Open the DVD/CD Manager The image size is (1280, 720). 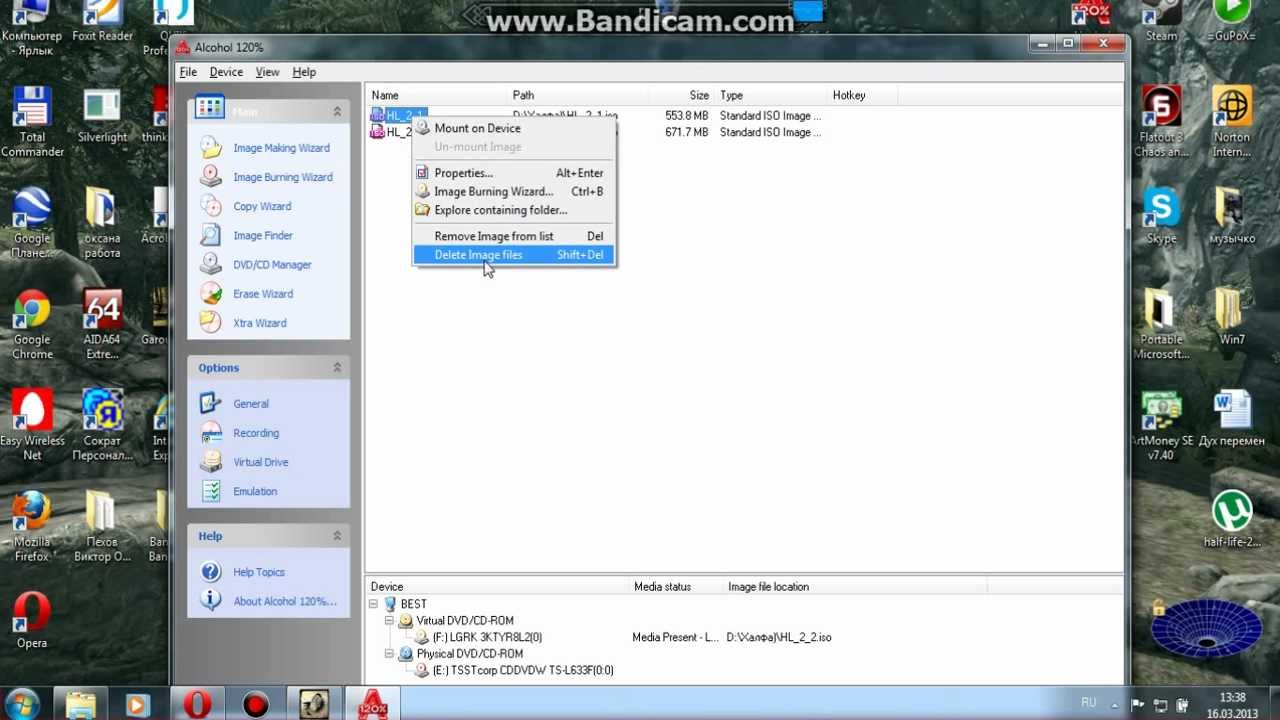(x=272, y=265)
